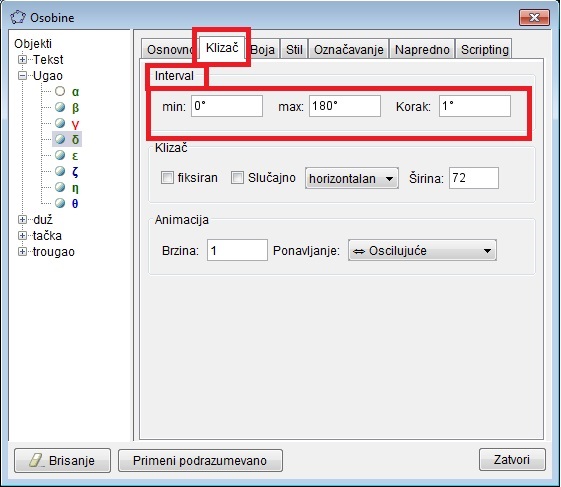Open the Napredno tab

tap(422, 49)
